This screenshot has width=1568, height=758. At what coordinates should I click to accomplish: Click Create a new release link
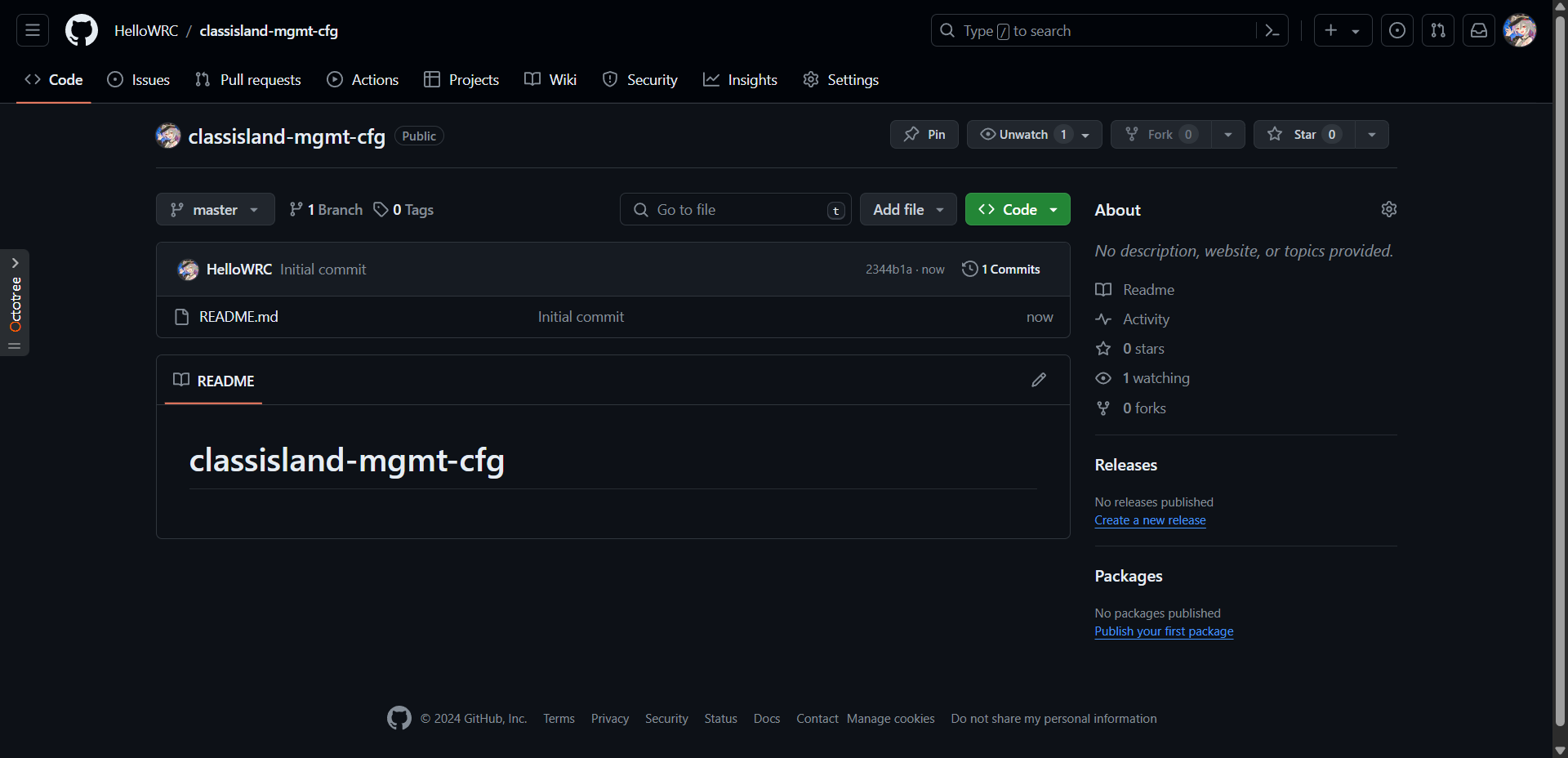(1150, 520)
